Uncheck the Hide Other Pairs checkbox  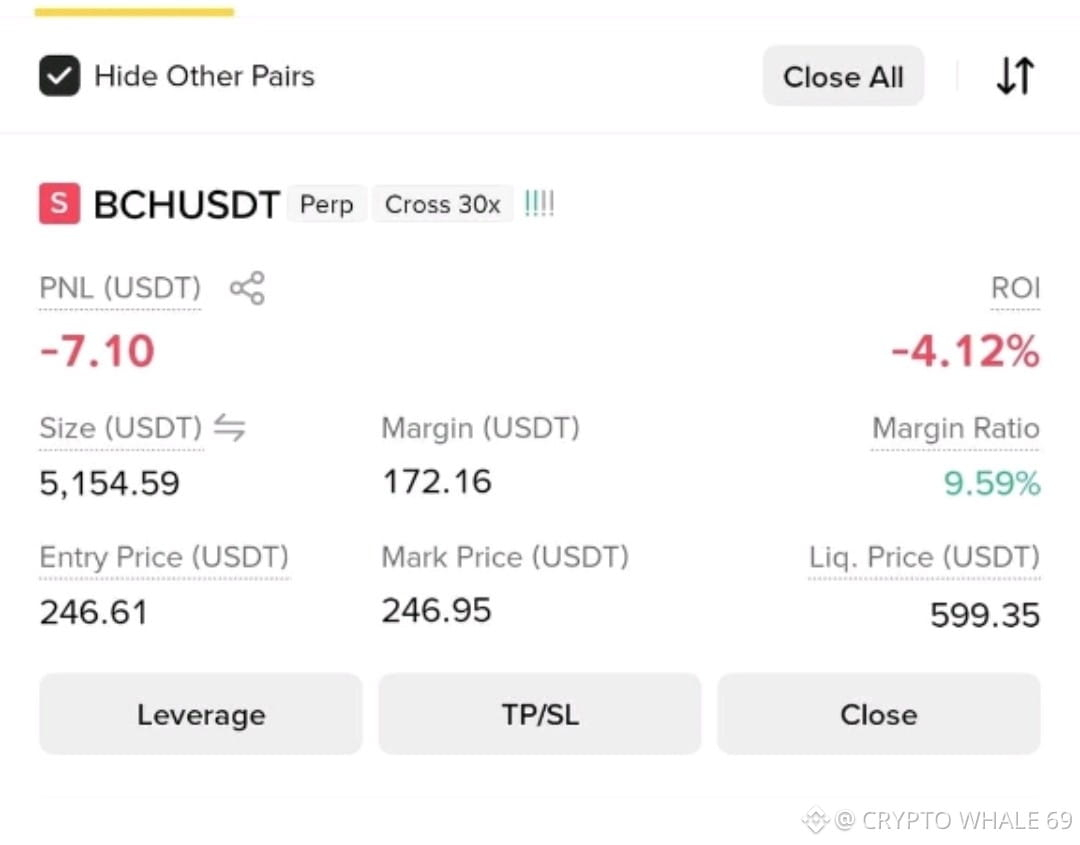[x=59, y=76]
